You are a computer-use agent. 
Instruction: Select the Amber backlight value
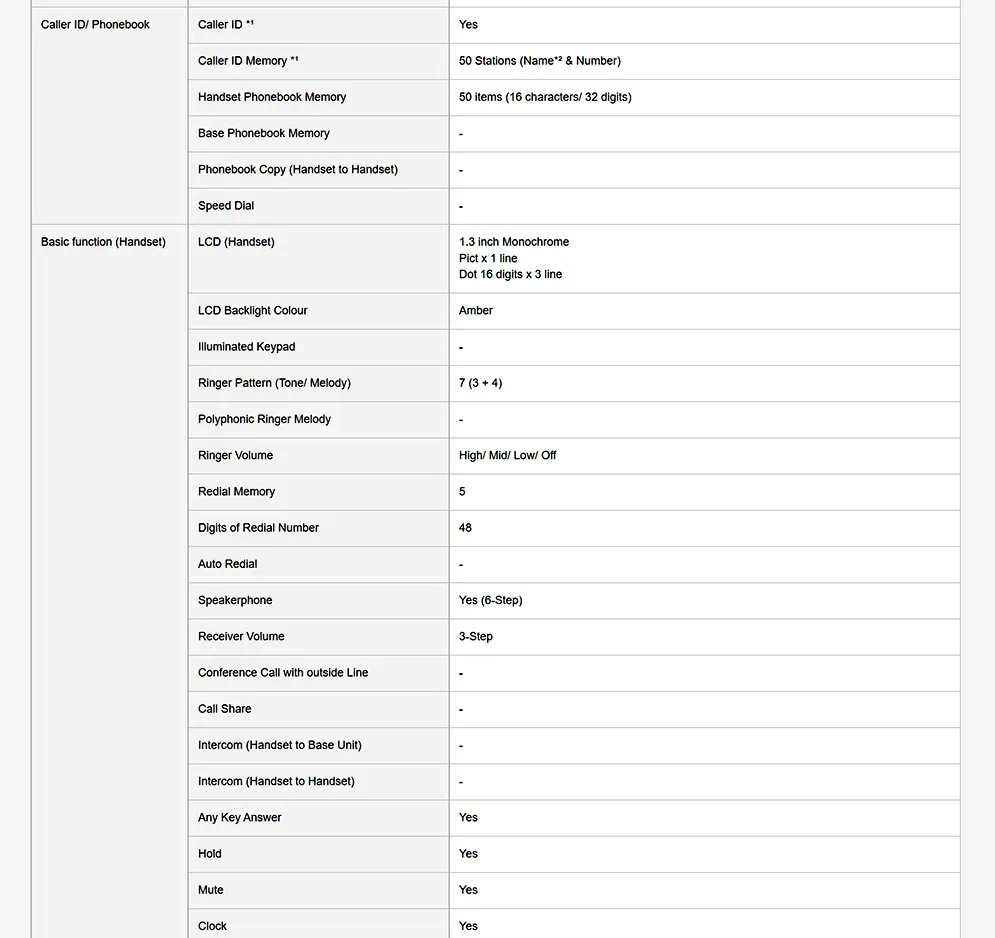click(476, 310)
